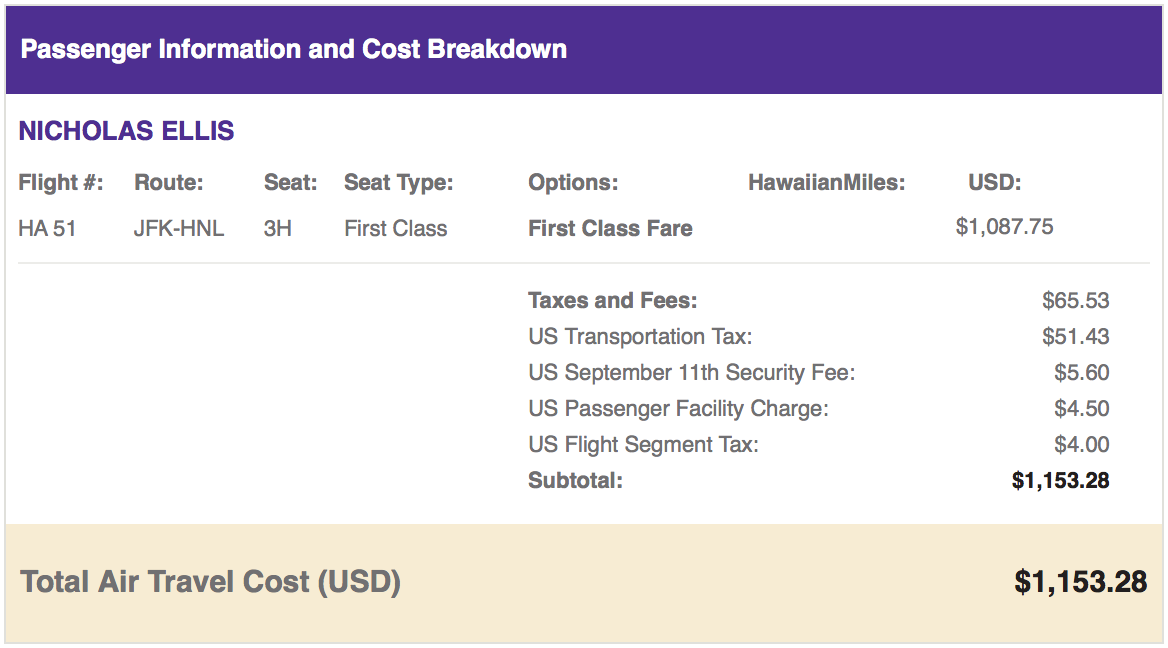Click flight number HA 51
The height and width of the screenshot is (648, 1168).
[47, 228]
